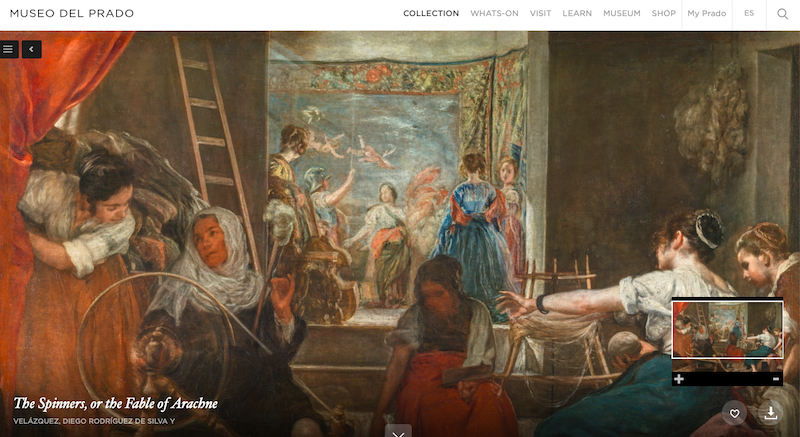Click The Spinners painting title
This screenshot has height=437, width=800.
(115, 403)
